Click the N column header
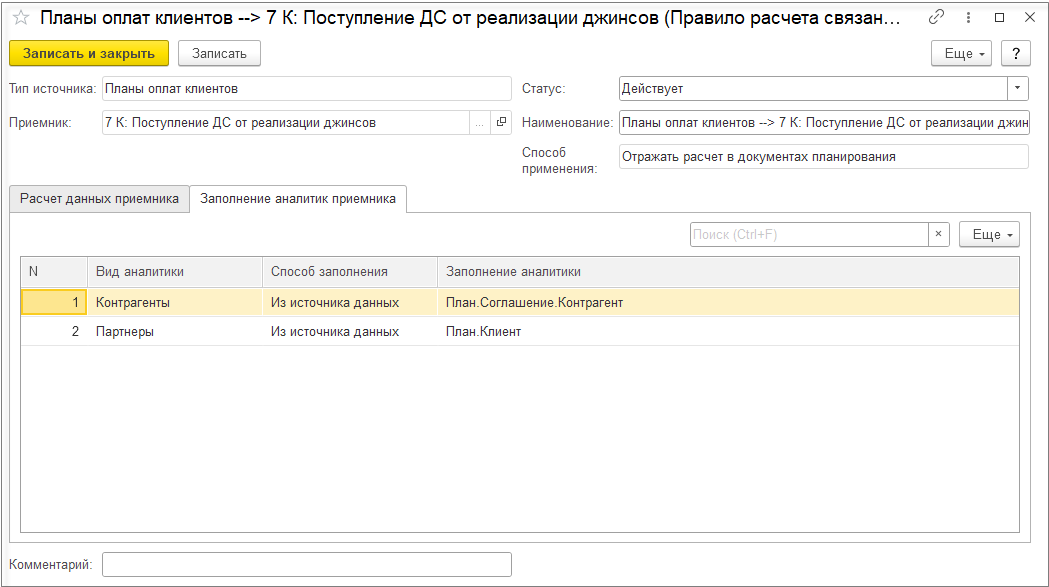 (54, 272)
